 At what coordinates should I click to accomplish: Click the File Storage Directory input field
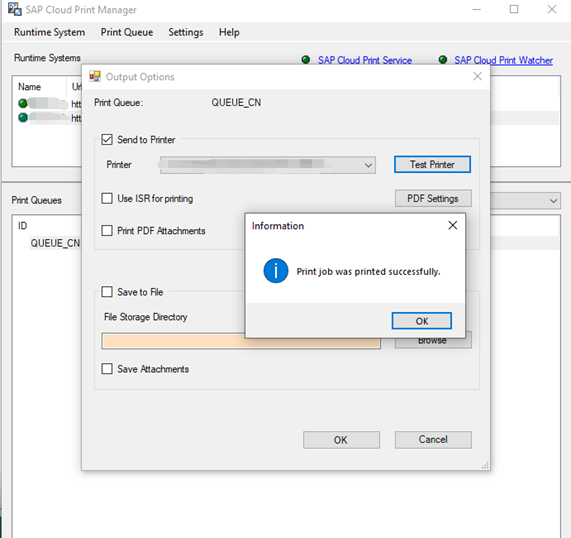pyautogui.click(x=241, y=341)
